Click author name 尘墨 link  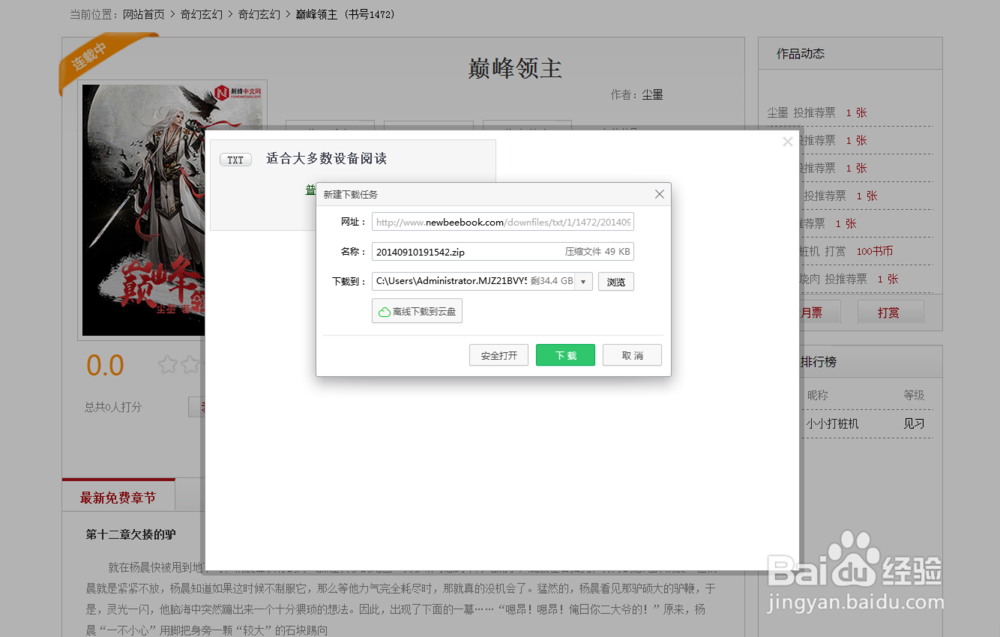pos(652,95)
